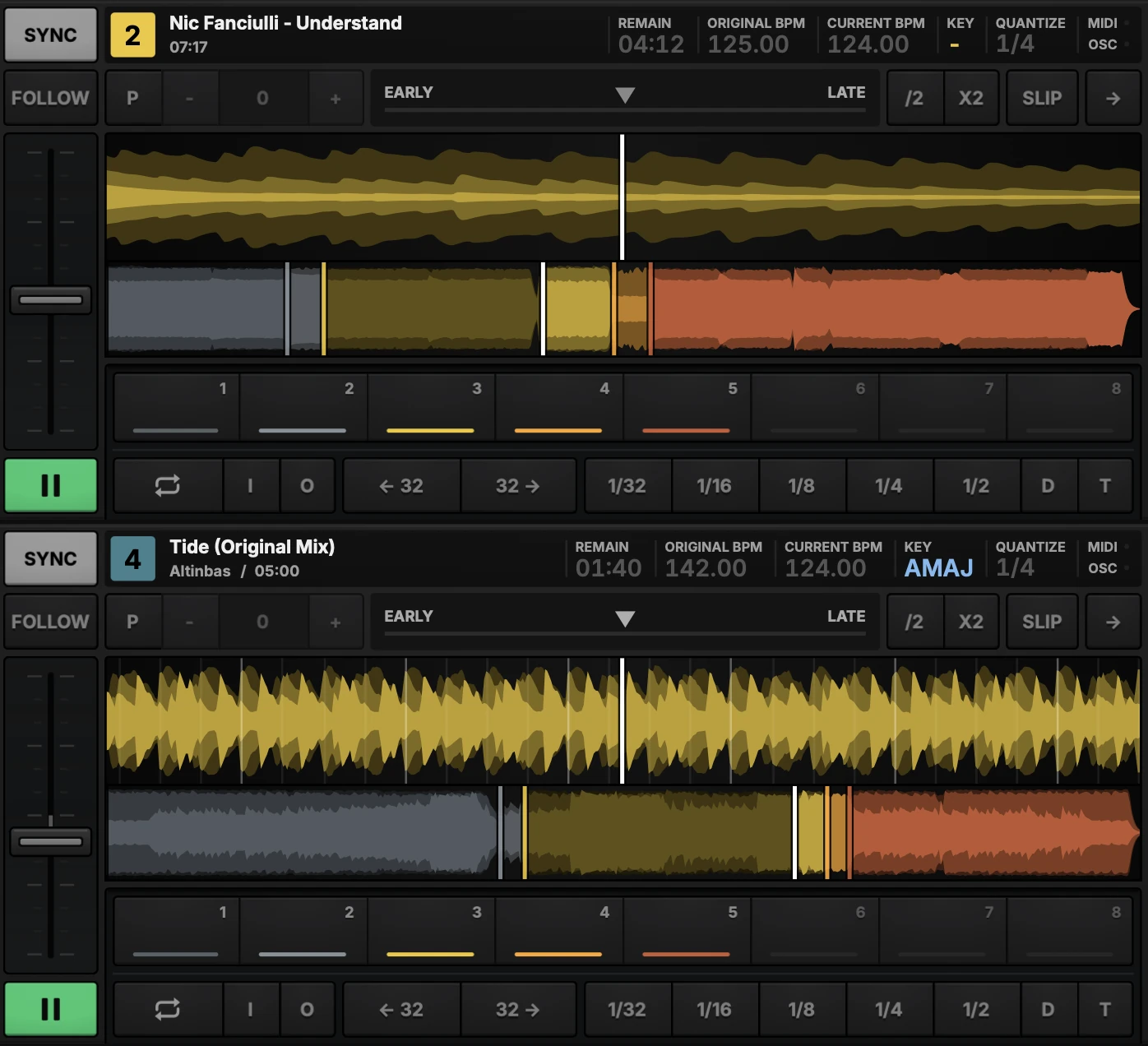Trigger hot cue 4 on deck 4
Screen dimensions: 1148x1046
(559, 932)
